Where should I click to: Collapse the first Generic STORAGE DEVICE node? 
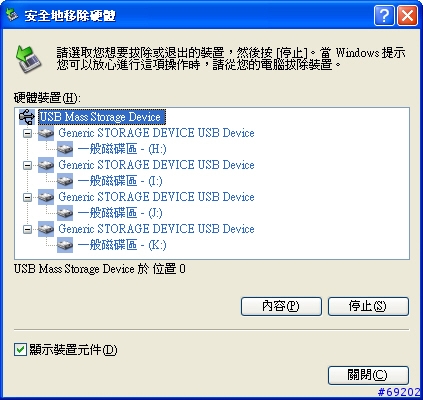click(x=28, y=134)
